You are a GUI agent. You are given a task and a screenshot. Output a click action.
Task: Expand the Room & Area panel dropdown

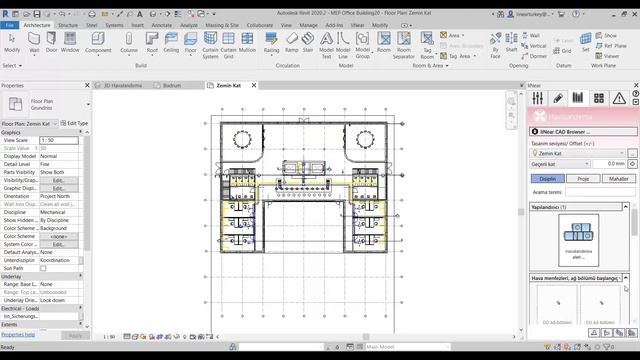click(430, 65)
